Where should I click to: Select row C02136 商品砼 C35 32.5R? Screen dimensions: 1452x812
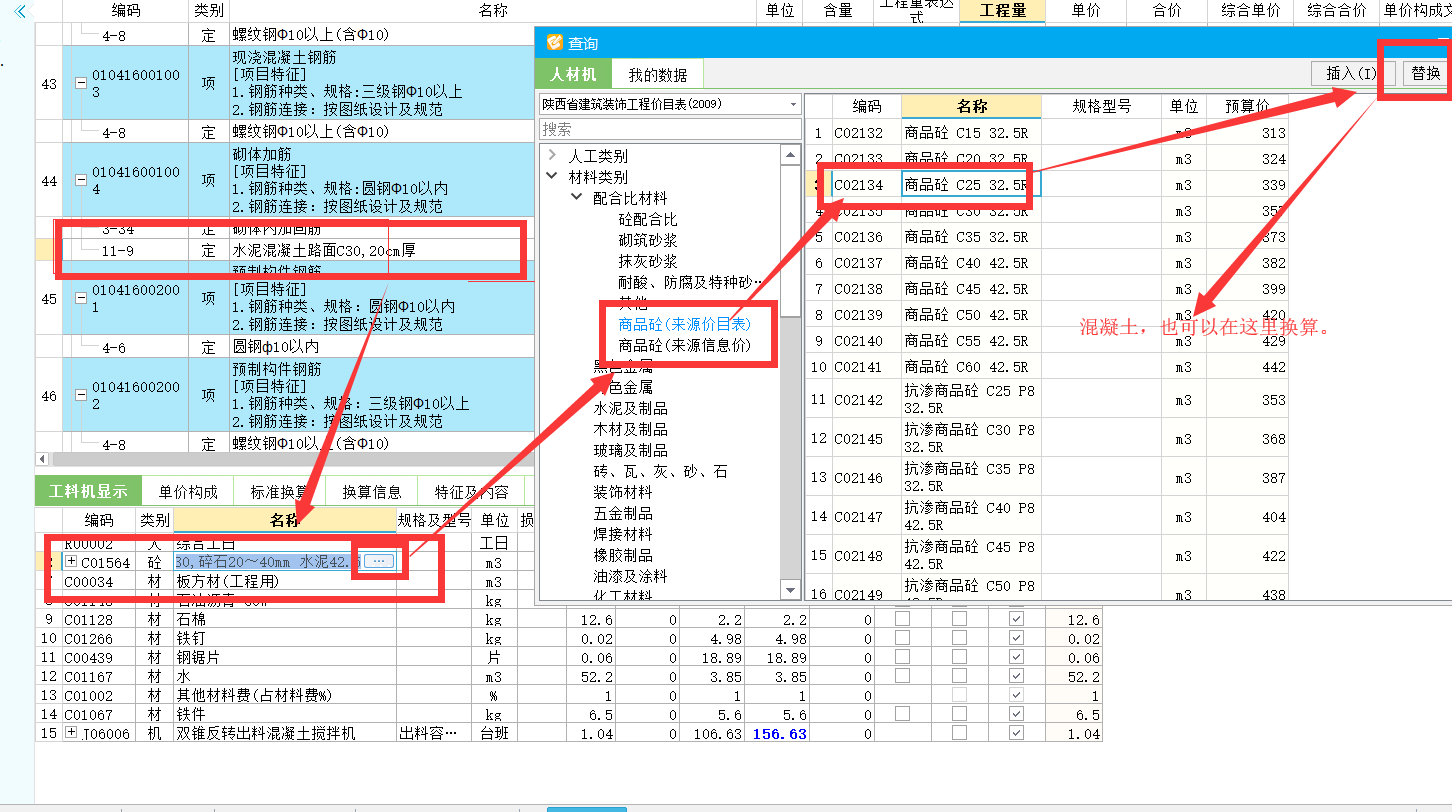(x=1047, y=237)
